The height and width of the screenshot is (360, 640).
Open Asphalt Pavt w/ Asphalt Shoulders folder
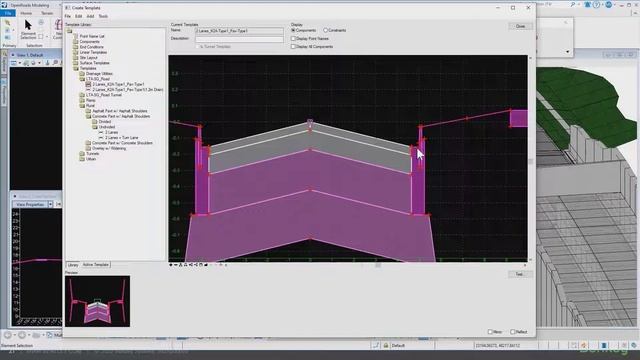click(x=120, y=111)
